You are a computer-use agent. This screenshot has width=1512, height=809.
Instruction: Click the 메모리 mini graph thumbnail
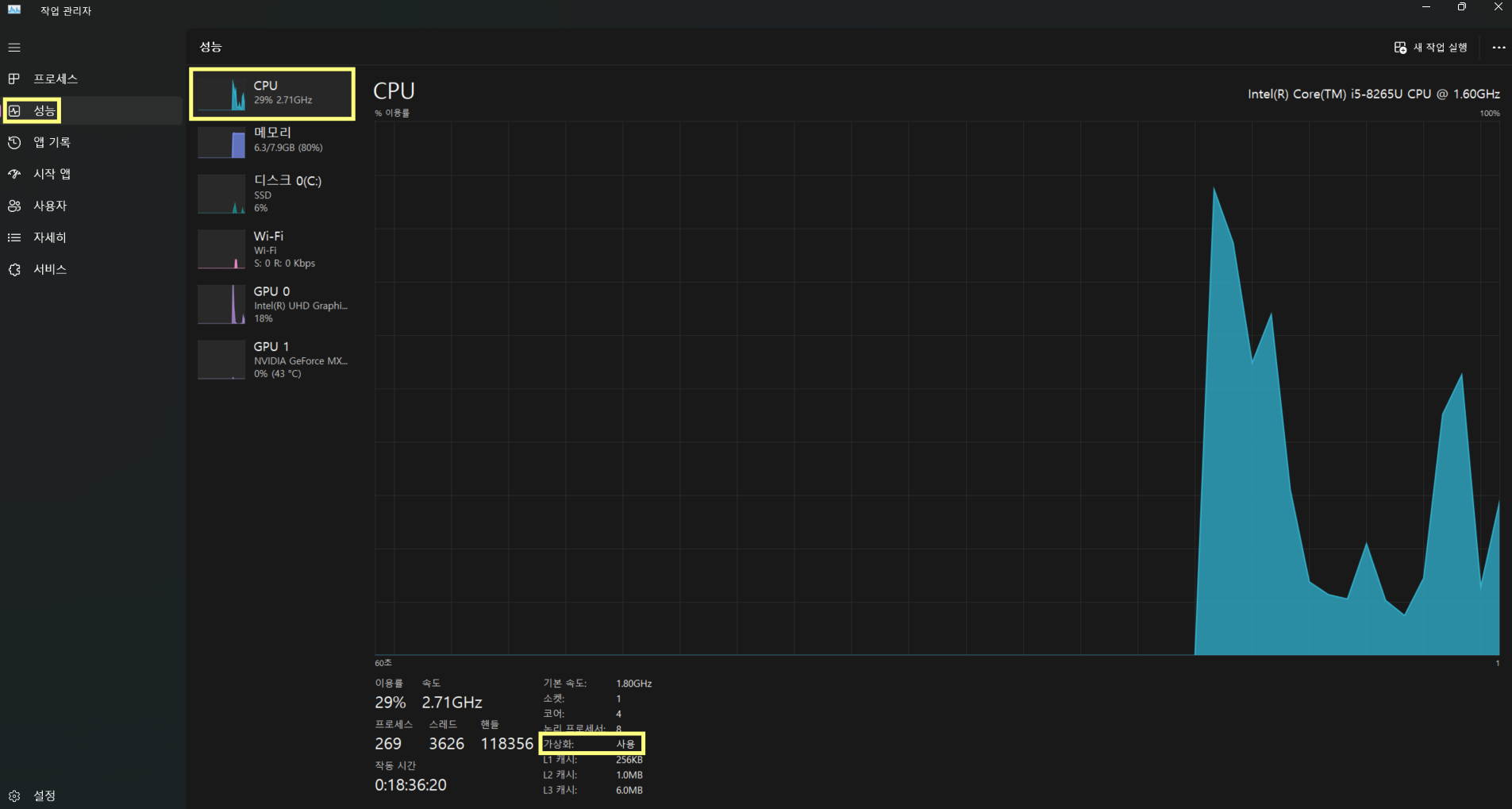(221, 143)
